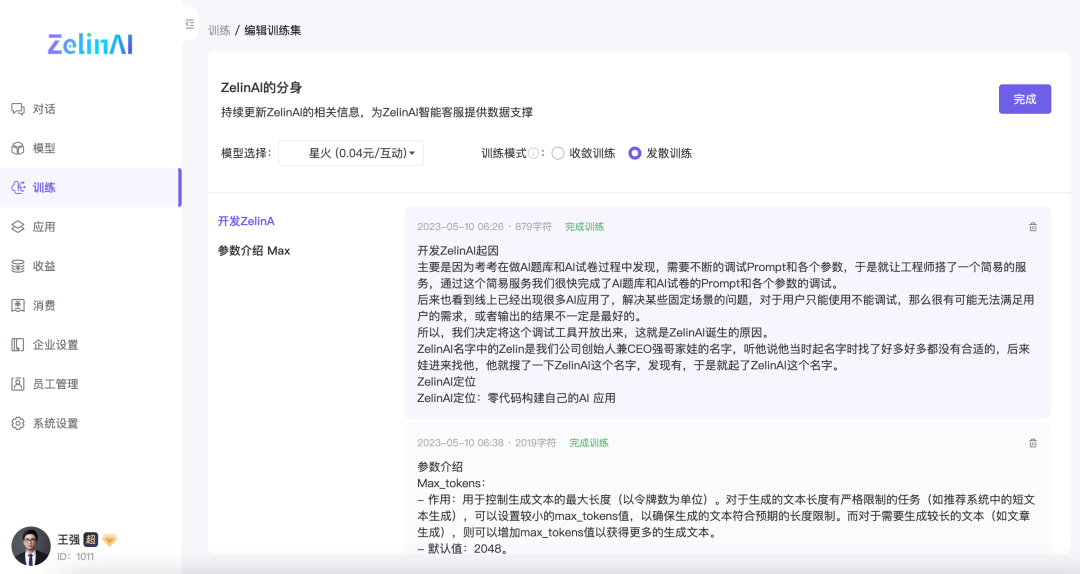The image size is (1080, 574).
Task: Click the 系统设置 gear icon
Action: click(x=18, y=423)
